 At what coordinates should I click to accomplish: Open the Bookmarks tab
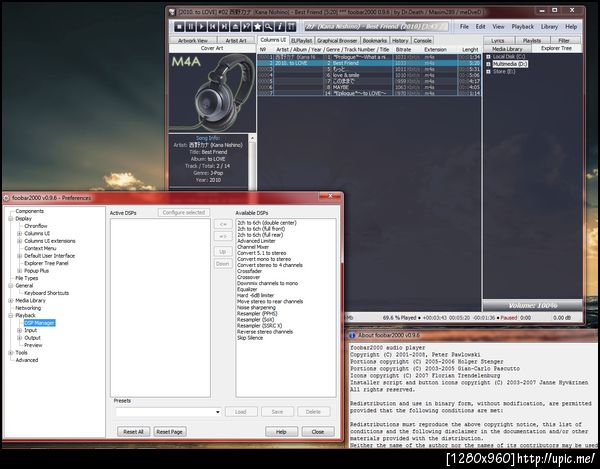click(375, 41)
